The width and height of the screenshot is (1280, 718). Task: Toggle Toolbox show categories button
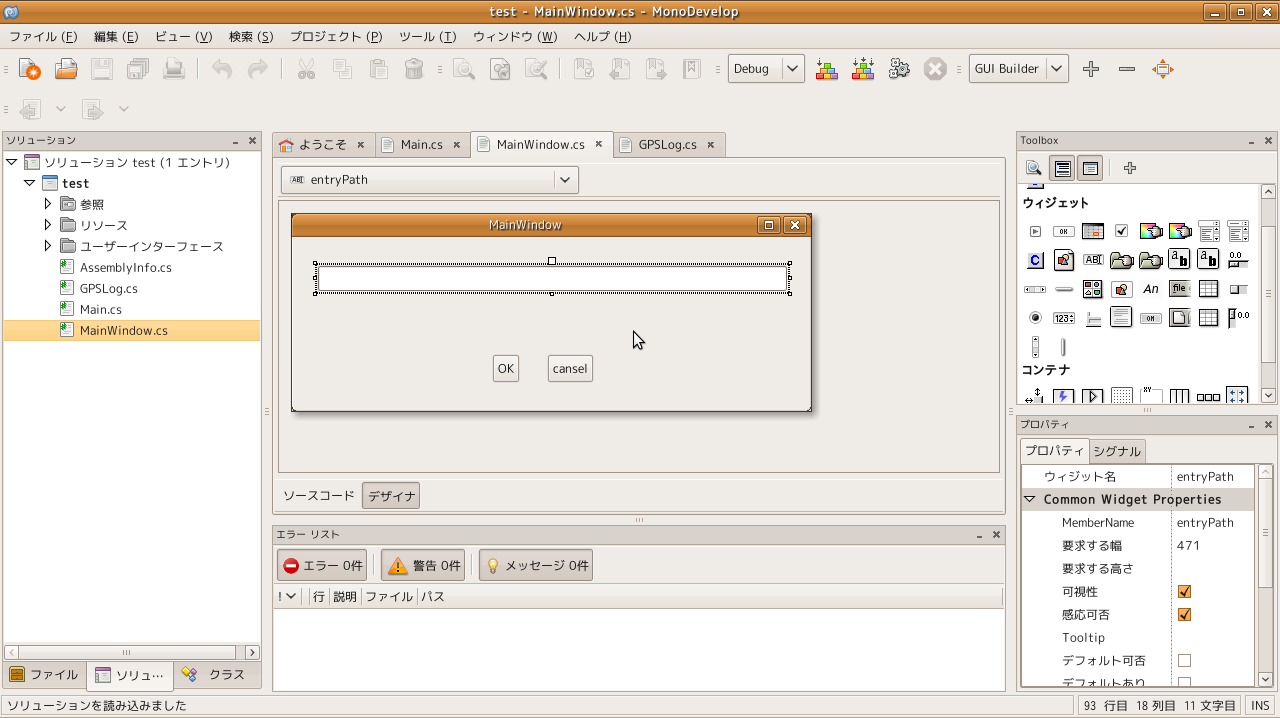pos(1062,168)
